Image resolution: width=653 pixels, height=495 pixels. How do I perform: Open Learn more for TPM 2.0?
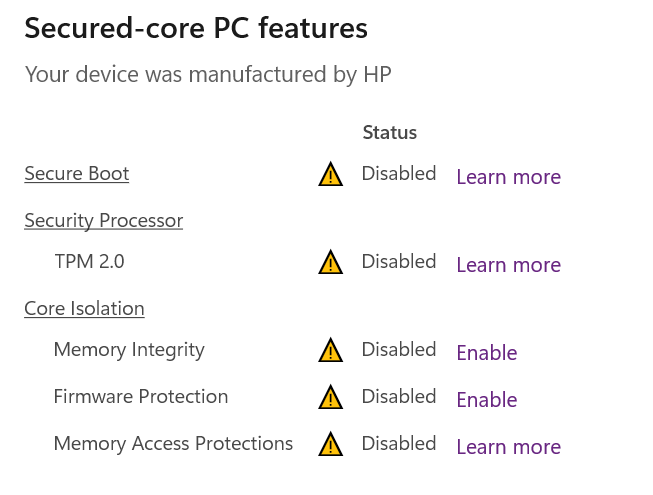point(508,265)
